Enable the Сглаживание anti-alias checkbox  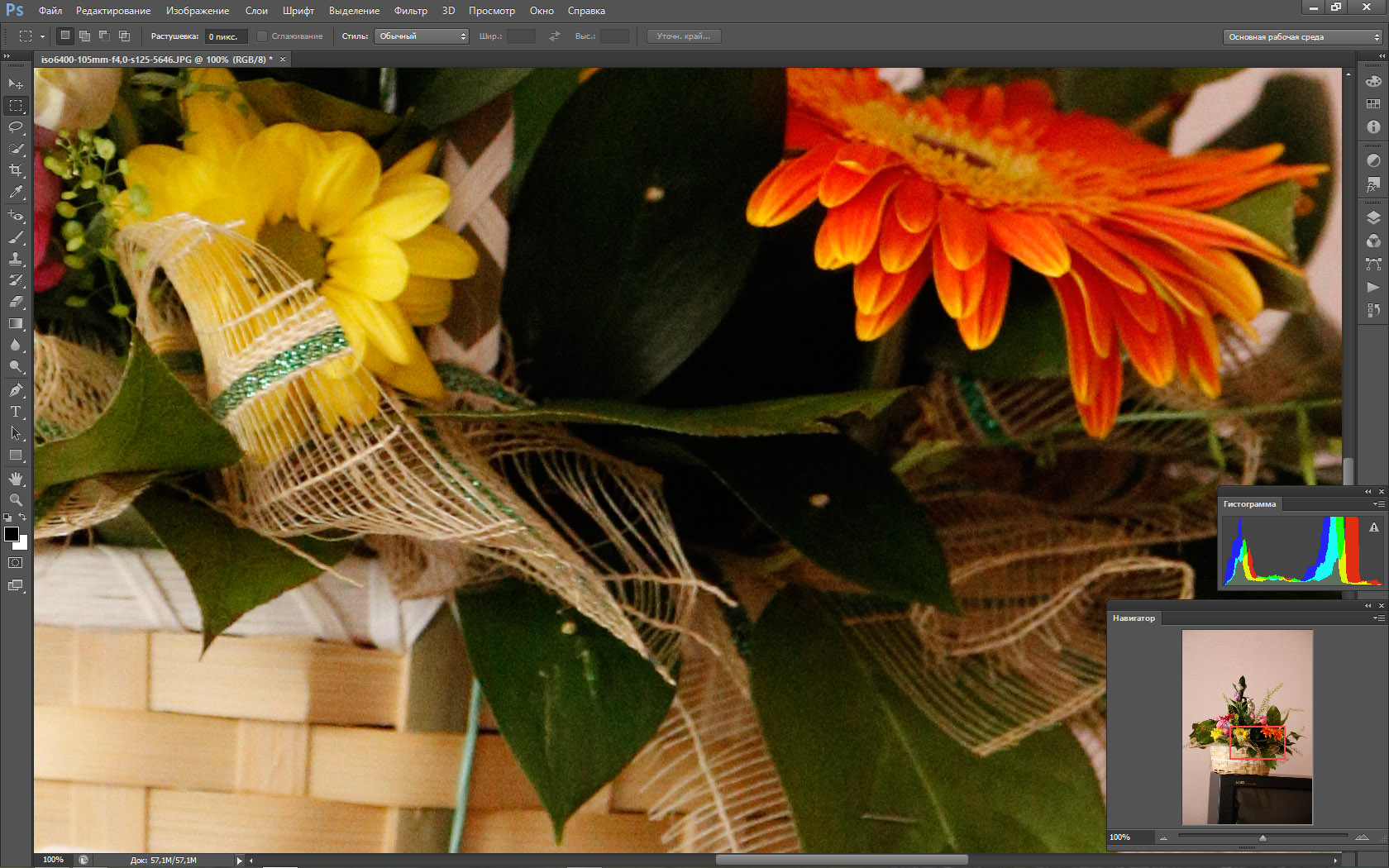point(262,36)
